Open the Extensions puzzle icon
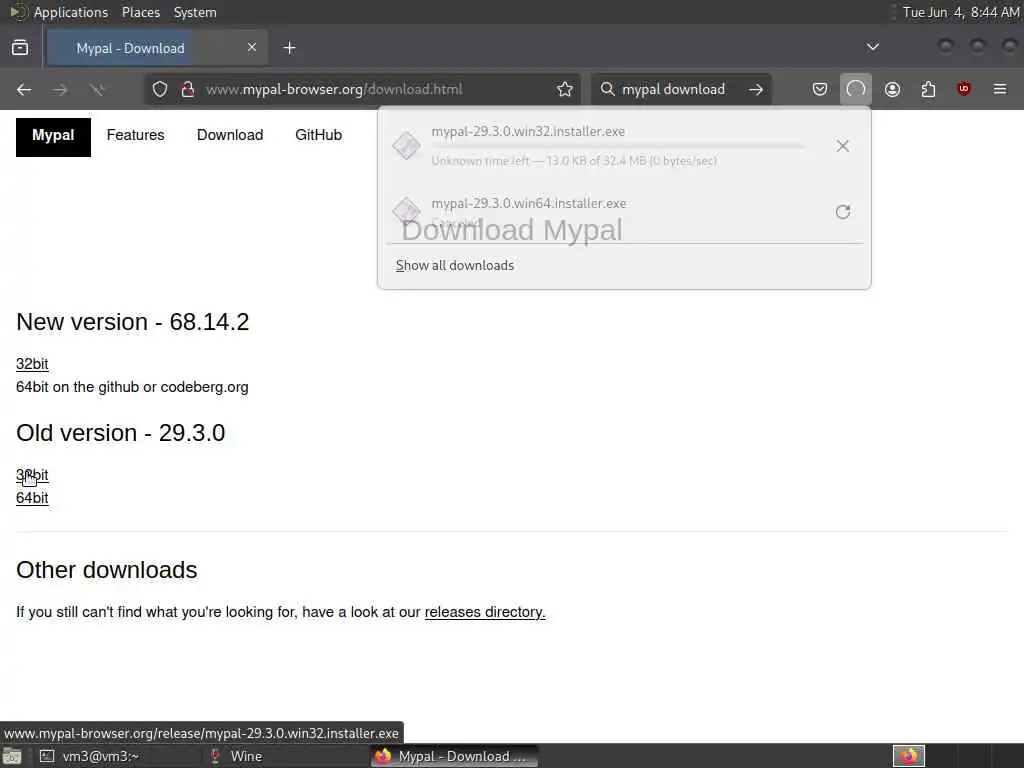Screen dimensions: 1024x768 pyautogui.click(x=928, y=89)
